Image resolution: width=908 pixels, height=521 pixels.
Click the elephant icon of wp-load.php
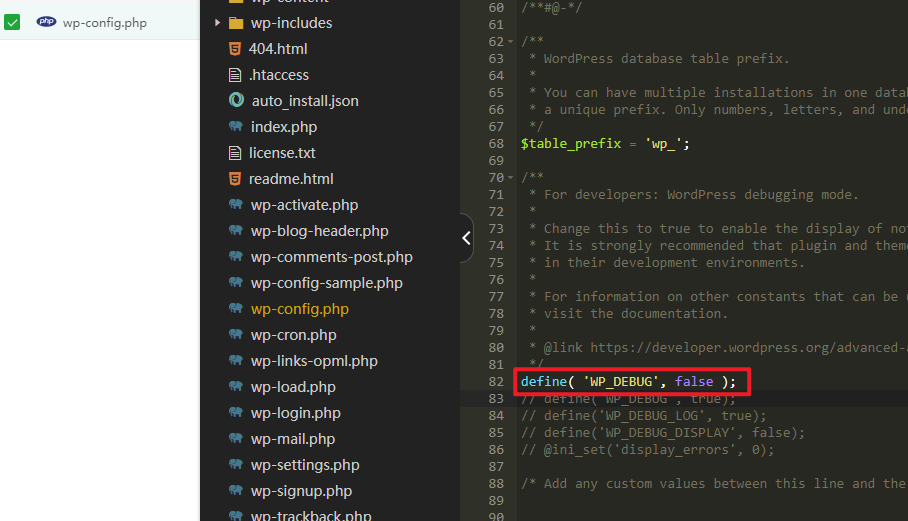[x=236, y=386]
